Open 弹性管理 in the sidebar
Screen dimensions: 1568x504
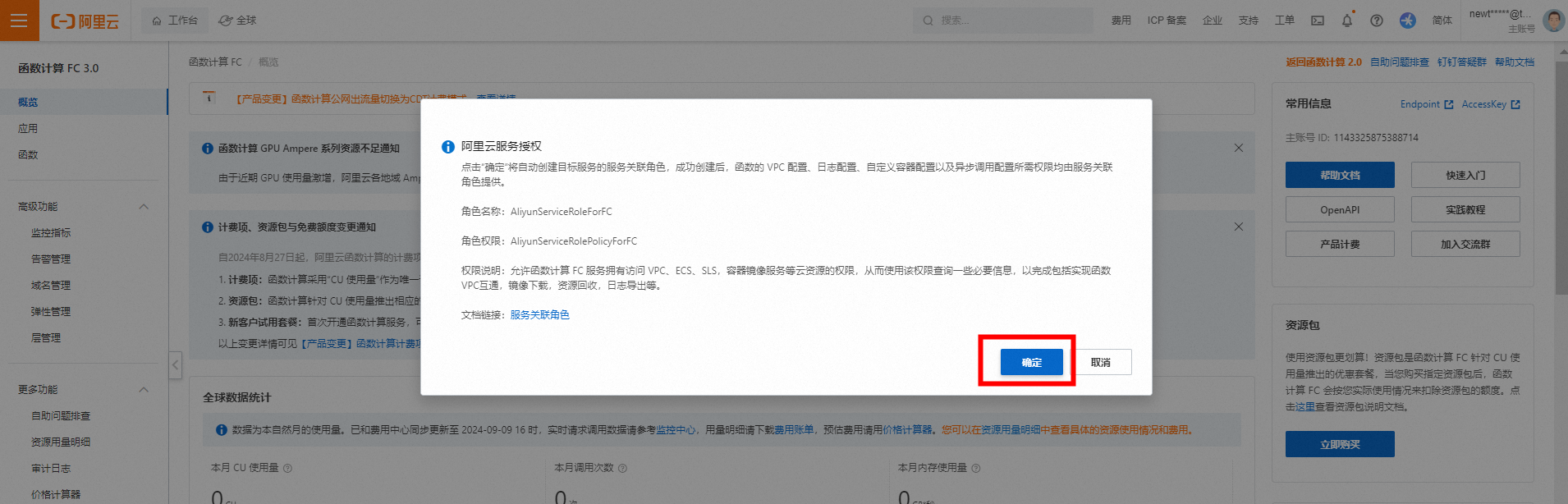click(x=51, y=312)
